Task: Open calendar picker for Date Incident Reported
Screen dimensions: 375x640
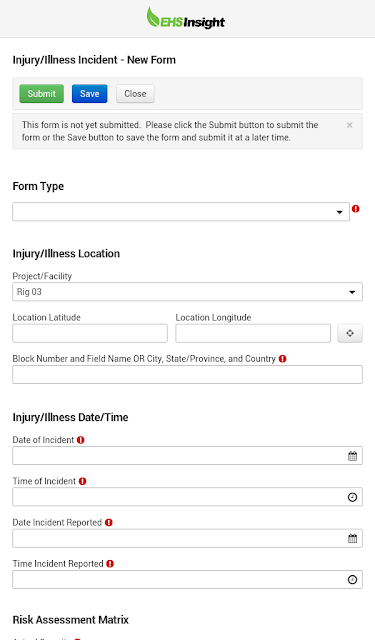Action: click(353, 538)
